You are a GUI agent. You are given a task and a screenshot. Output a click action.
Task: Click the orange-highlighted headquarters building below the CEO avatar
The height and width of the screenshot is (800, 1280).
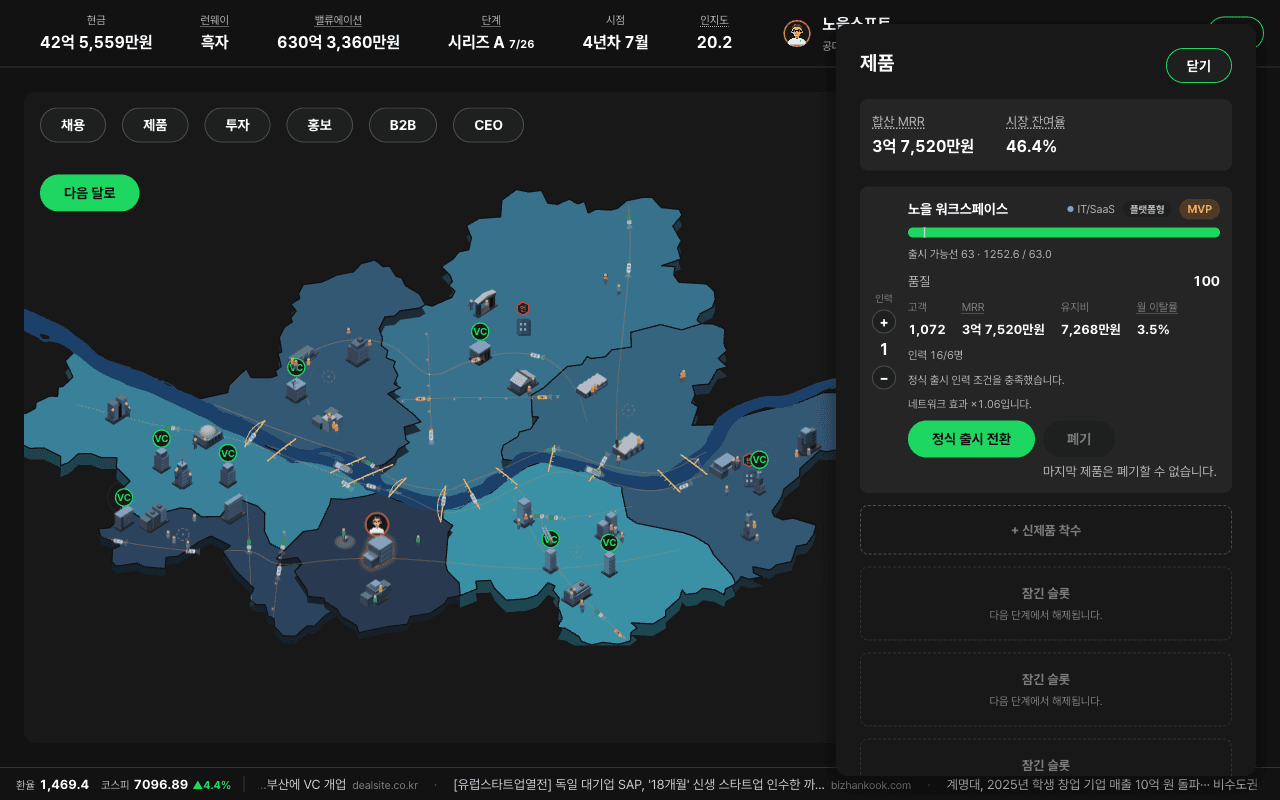click(x=378, y=551)
